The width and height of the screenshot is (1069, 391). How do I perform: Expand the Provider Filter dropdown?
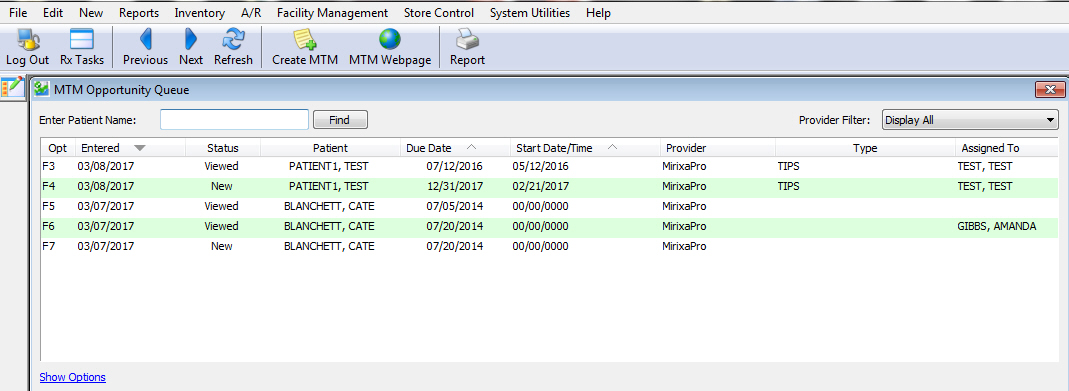click(970, 120)
